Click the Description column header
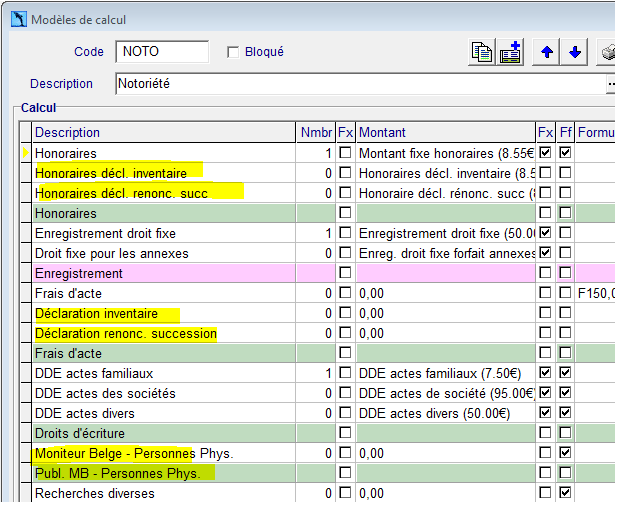Screen dimensions: 619x505 164,132
